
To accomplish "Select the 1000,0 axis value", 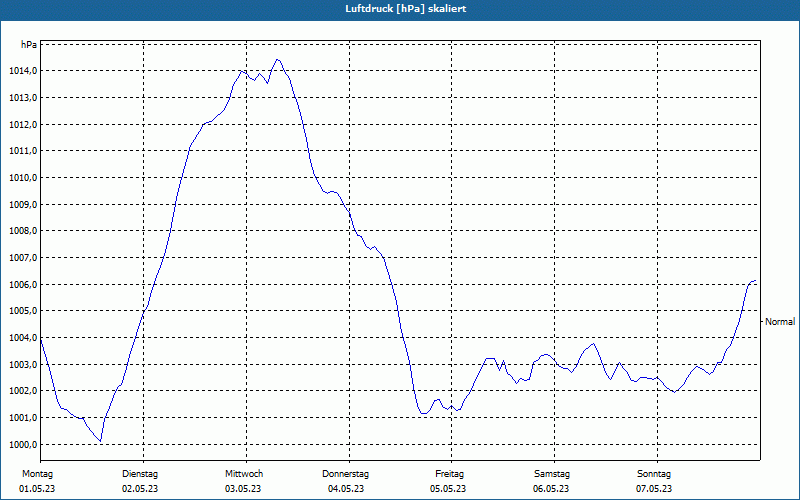I will click(x=23, y=445).
